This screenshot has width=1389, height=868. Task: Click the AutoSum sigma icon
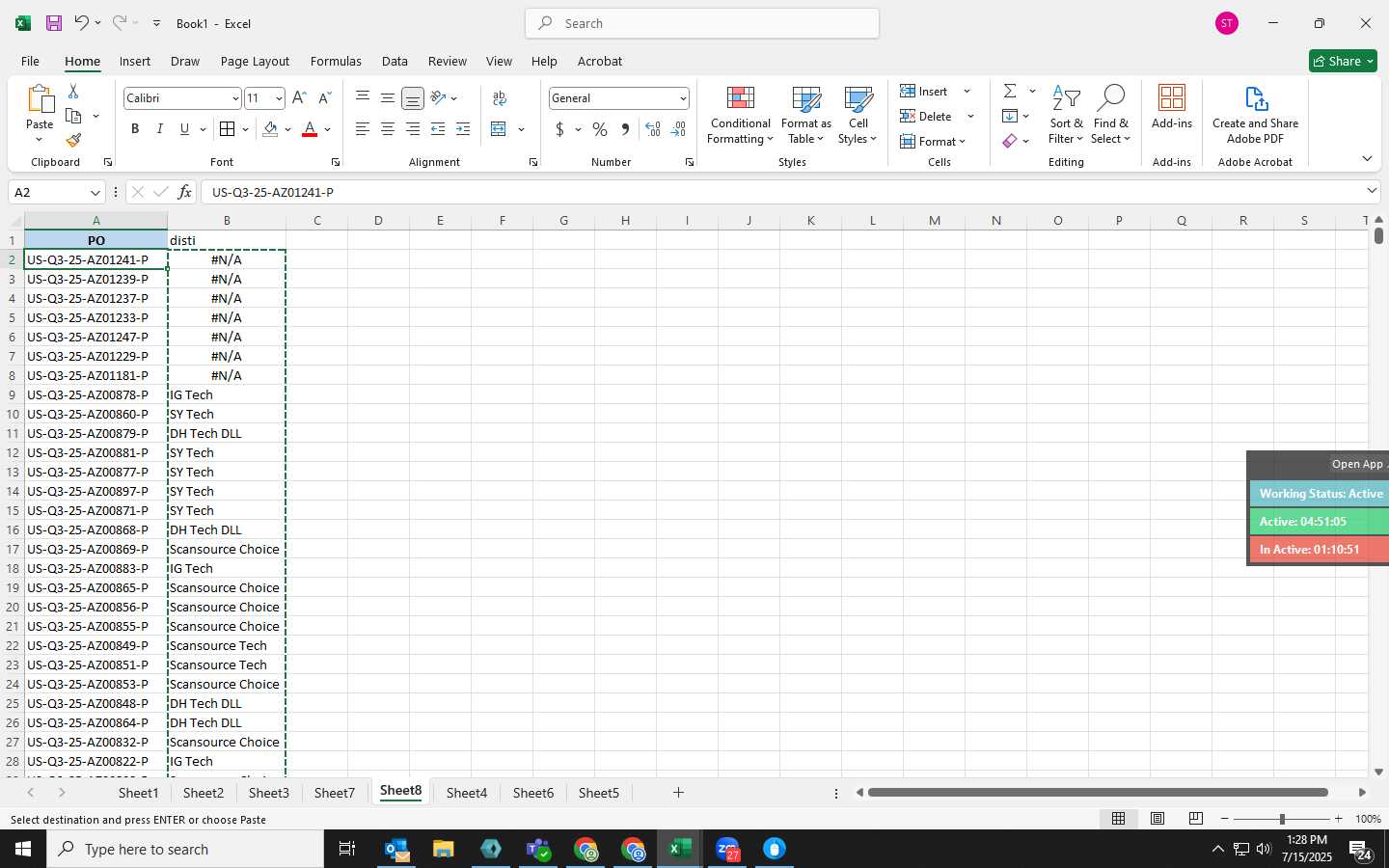click(x=1010, y=91)
